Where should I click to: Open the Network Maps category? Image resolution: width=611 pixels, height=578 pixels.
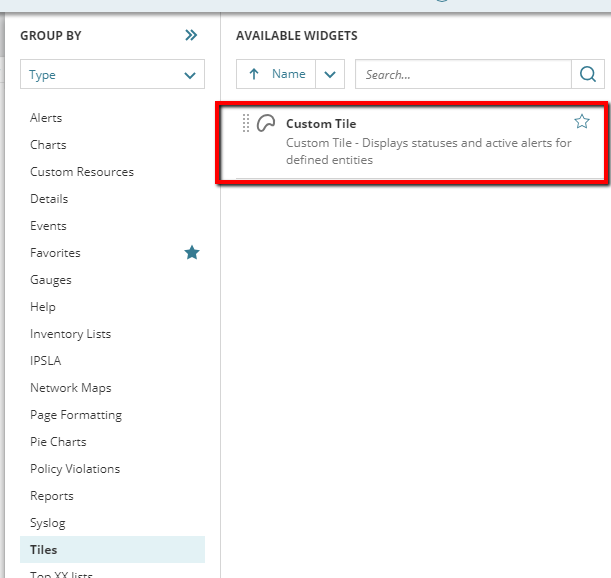pyautogui.click(x=71, y=388)
